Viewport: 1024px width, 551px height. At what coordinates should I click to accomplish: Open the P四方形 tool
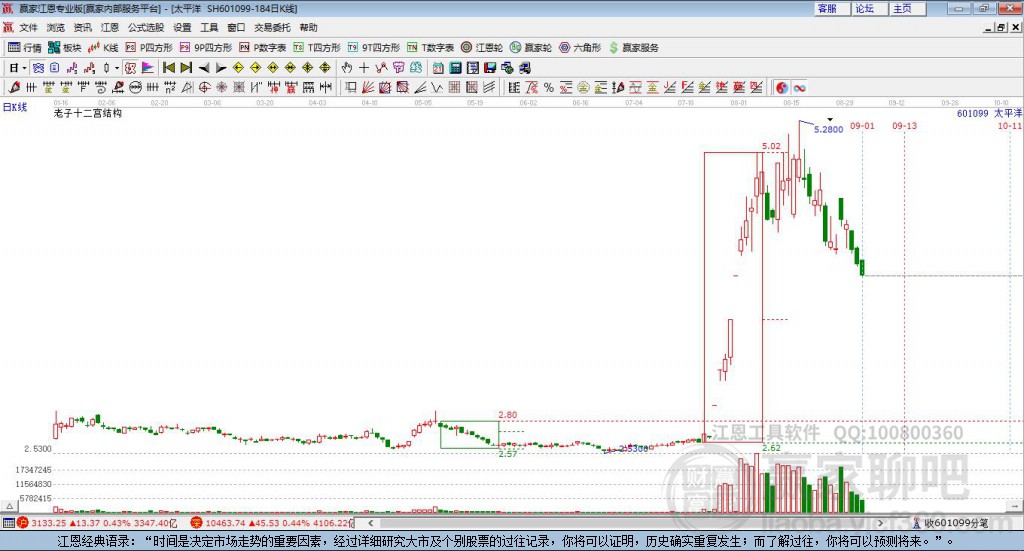(149, 48)
